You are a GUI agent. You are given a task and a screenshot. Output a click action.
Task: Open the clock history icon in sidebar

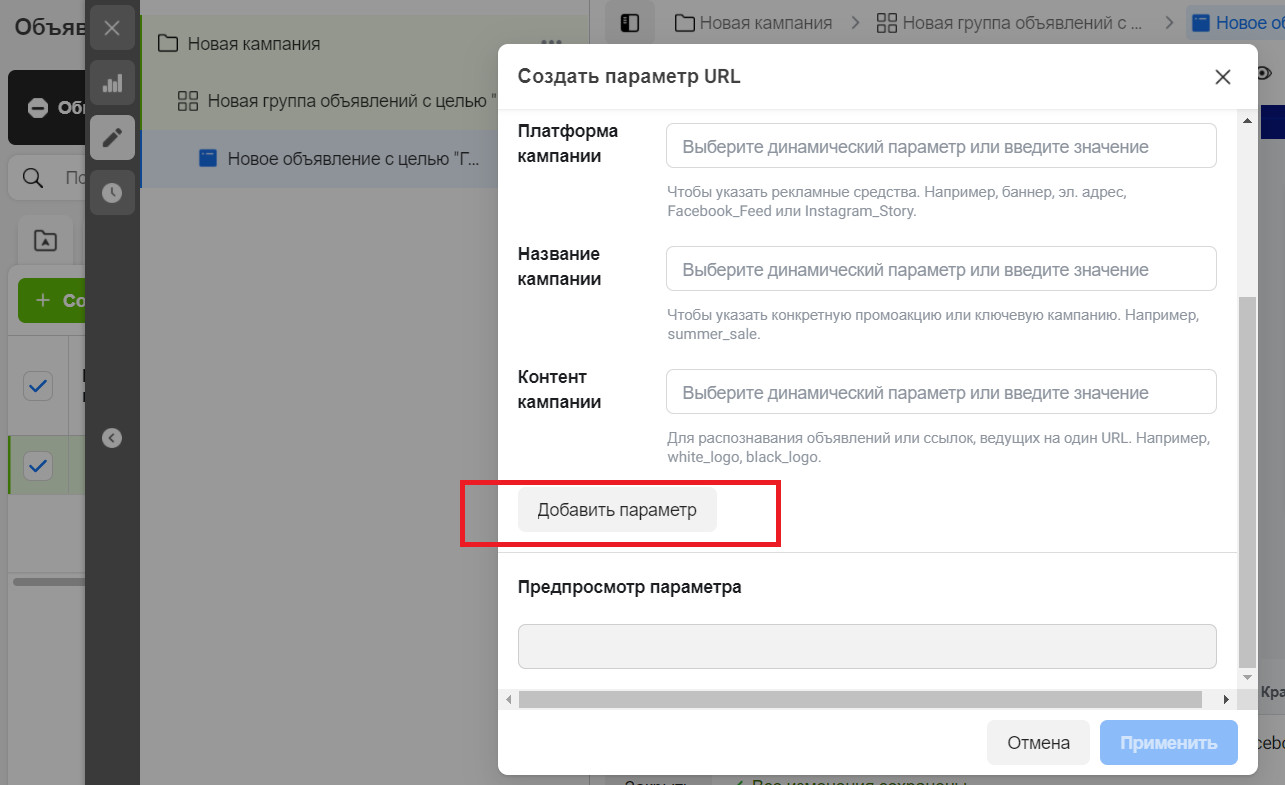[112, 193]
